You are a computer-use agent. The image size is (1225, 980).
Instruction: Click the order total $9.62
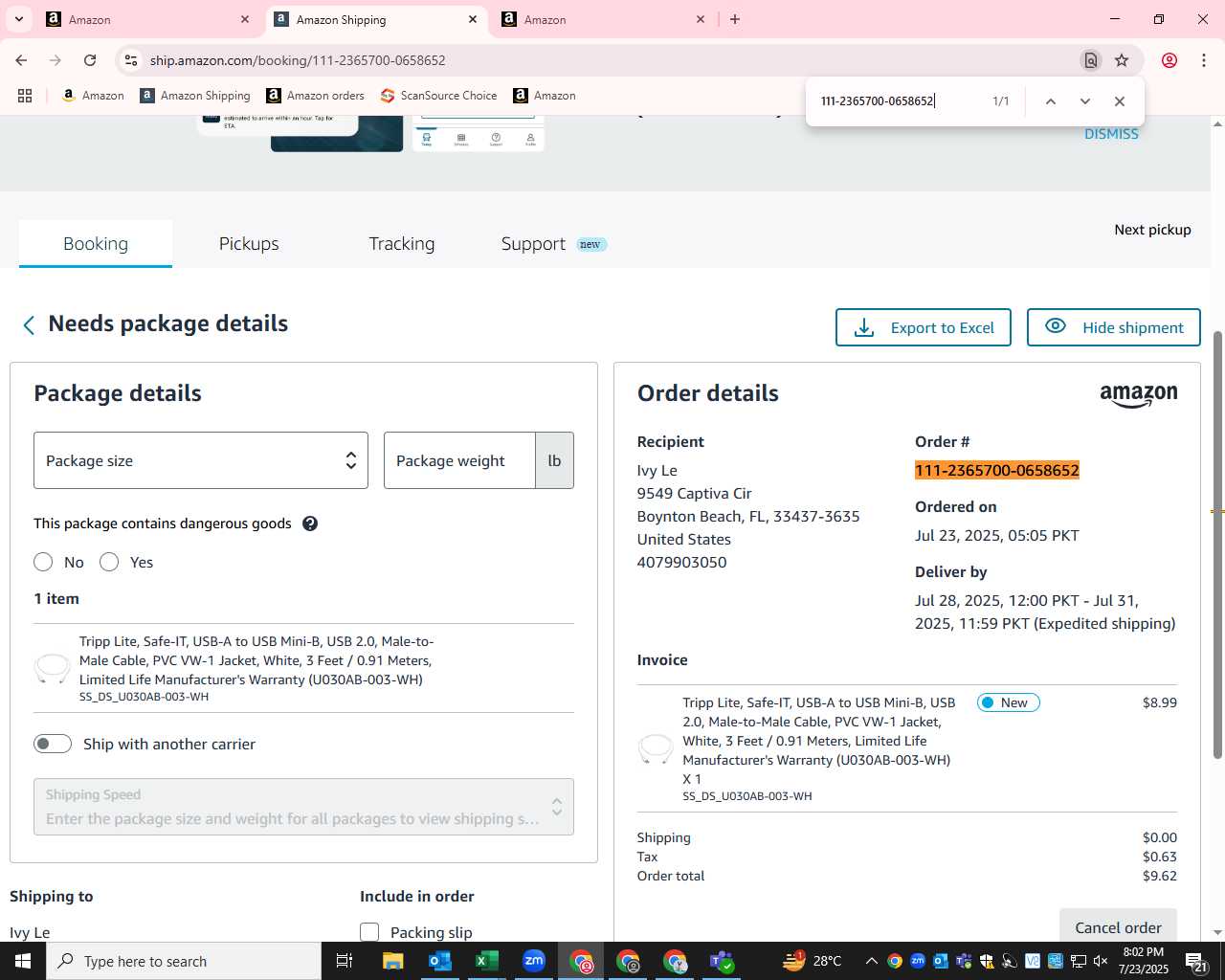tap(1160, 876)
